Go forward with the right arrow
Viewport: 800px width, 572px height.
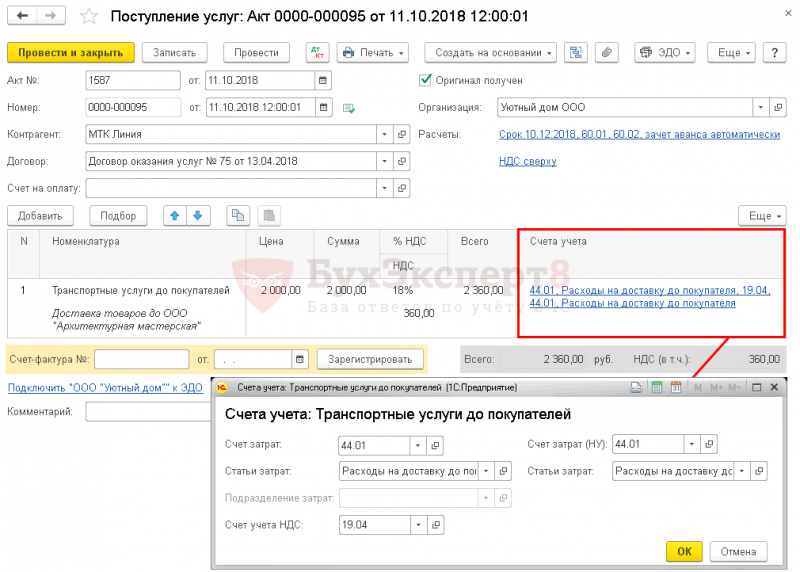click(x=51, y=16)
